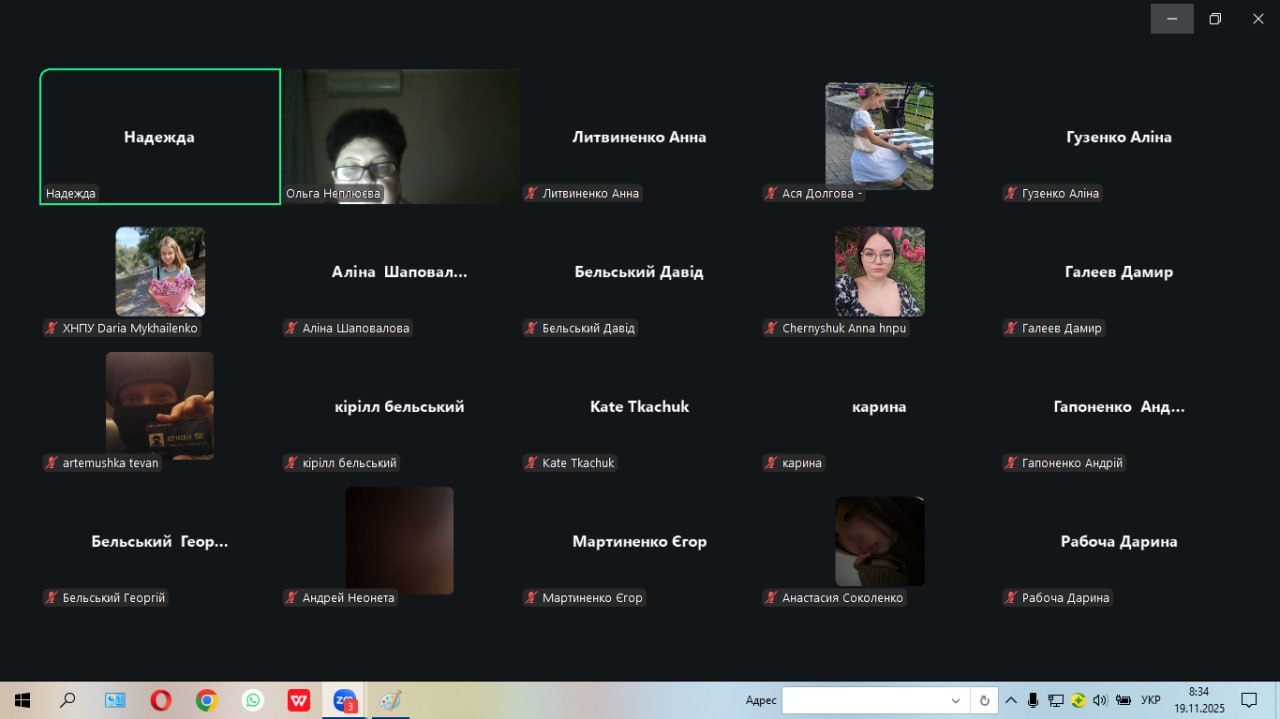Click the refresh button beside address field
This screenshot has width=1280, height=719.
[984, 700]
